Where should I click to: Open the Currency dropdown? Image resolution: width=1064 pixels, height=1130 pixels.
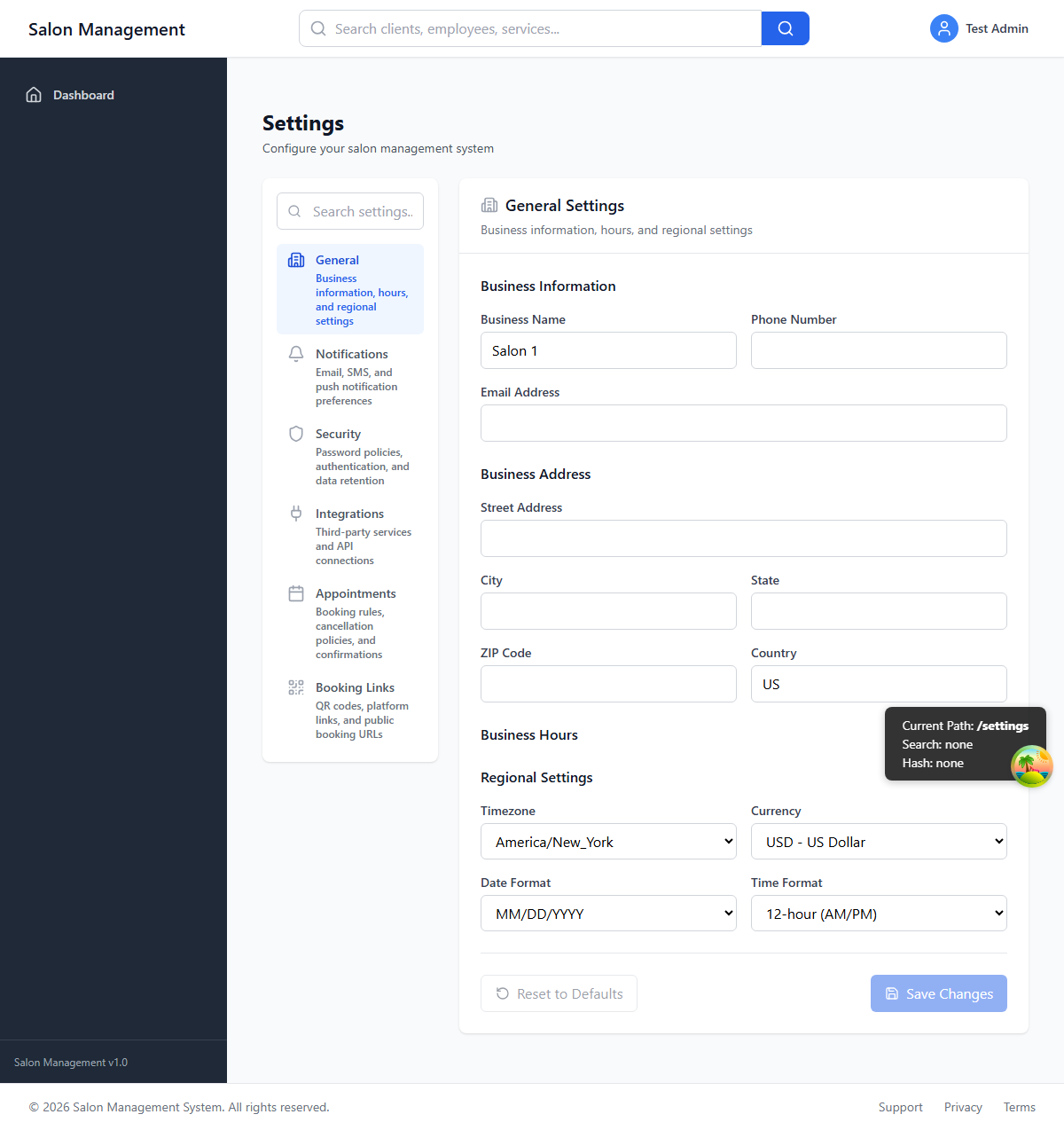pos(879,841)
